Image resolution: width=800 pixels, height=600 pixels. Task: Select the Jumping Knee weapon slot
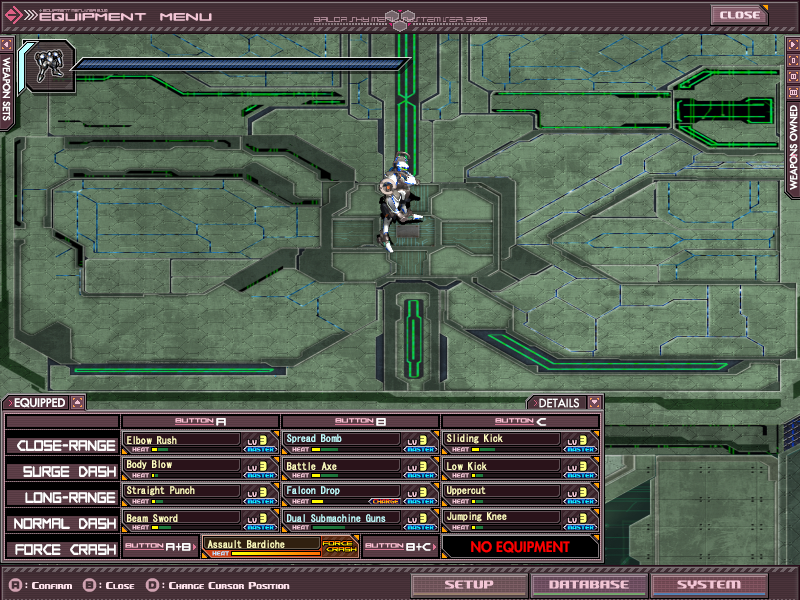click(520, 520)
